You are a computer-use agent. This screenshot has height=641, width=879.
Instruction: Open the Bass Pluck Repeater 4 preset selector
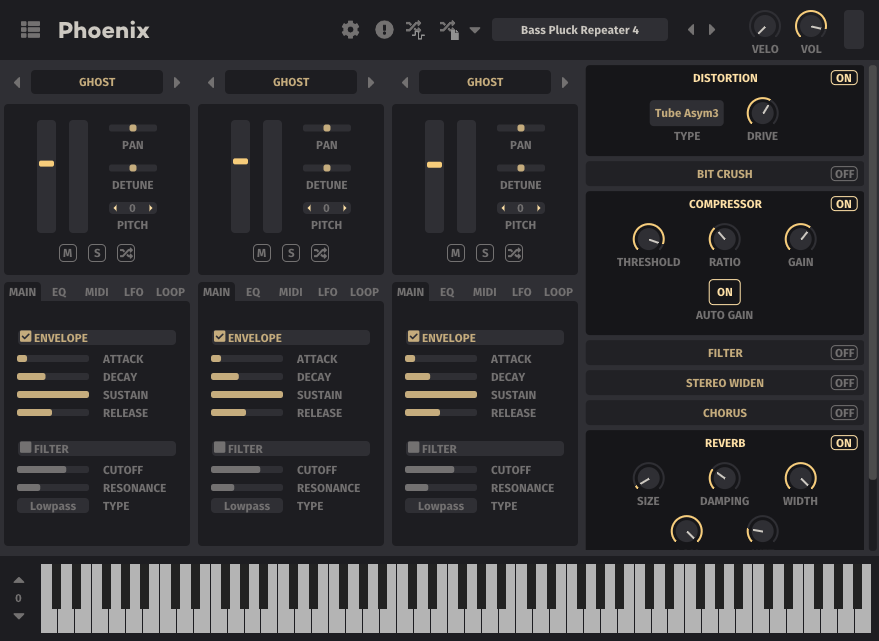(580, 30)
